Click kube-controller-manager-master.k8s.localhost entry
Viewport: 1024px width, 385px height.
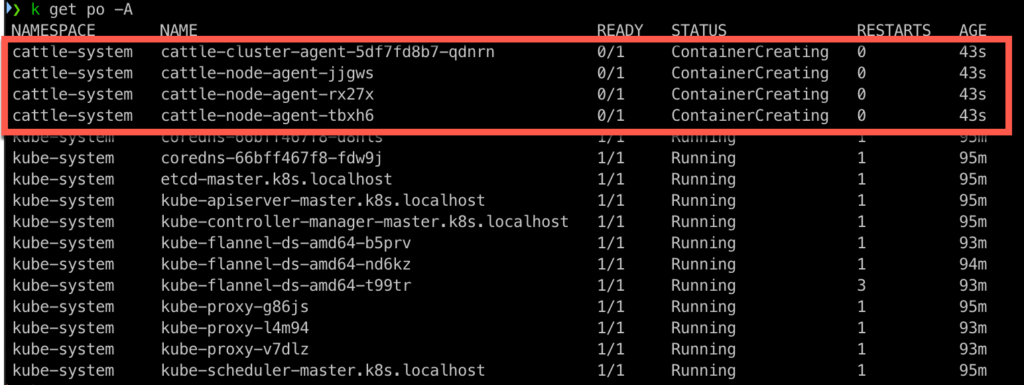pos(364,222)
